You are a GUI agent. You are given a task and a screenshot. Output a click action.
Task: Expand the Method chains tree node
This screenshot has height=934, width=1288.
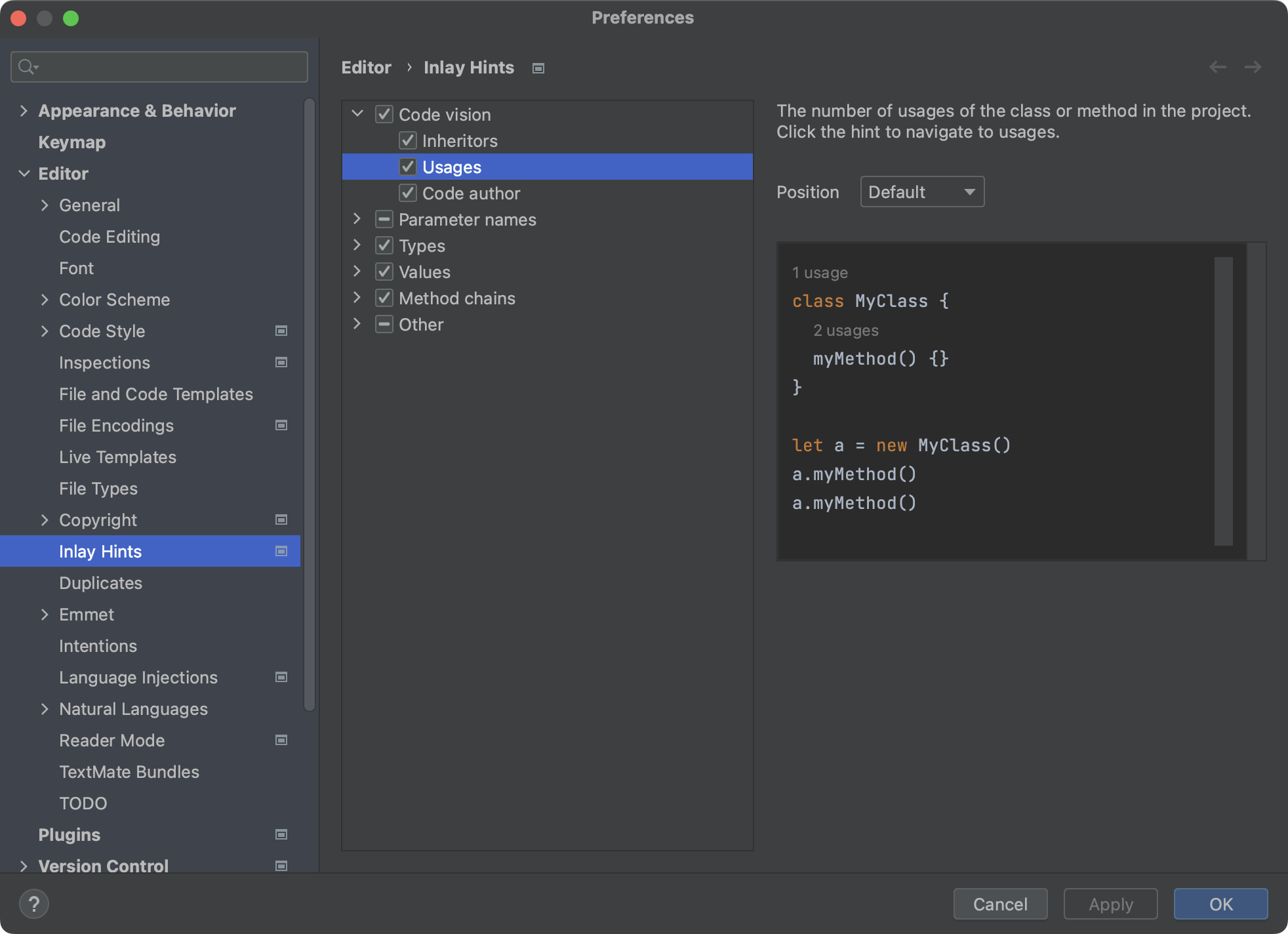coord(357,298)
